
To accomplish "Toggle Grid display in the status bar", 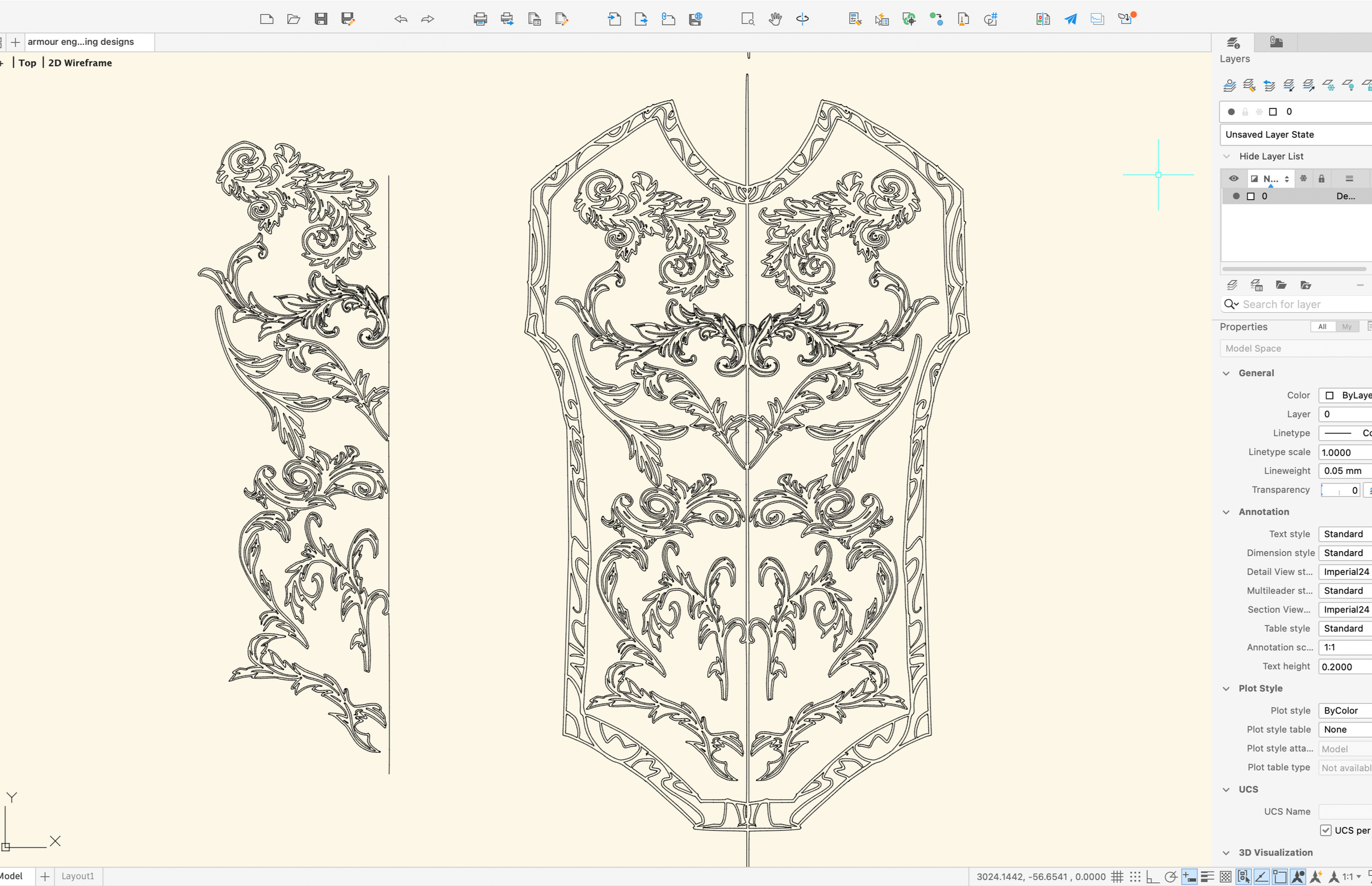I will (1117, 876).
